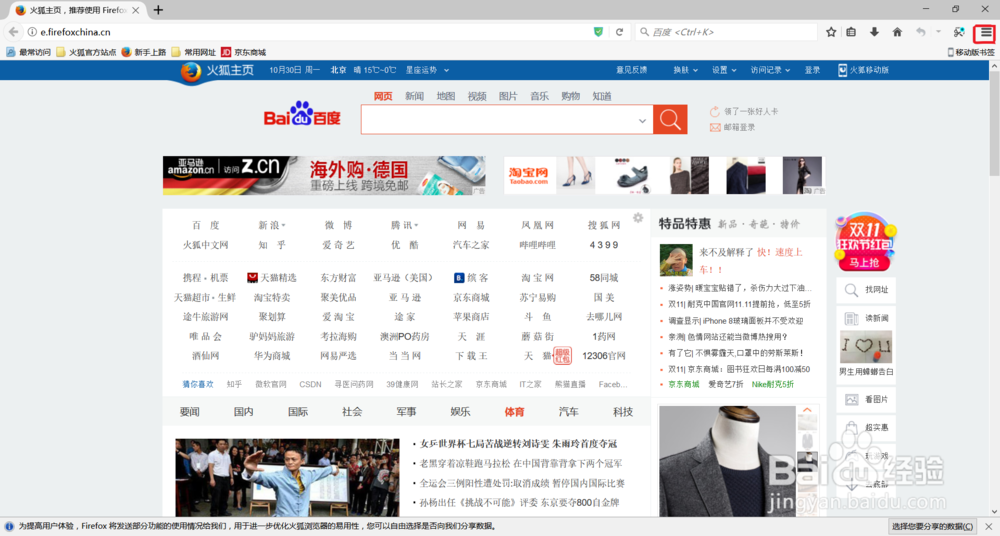Click the scissors screenshot tool icon
Image resolution: width=1000 pixels, height=536 pixels.
[959, 32]
